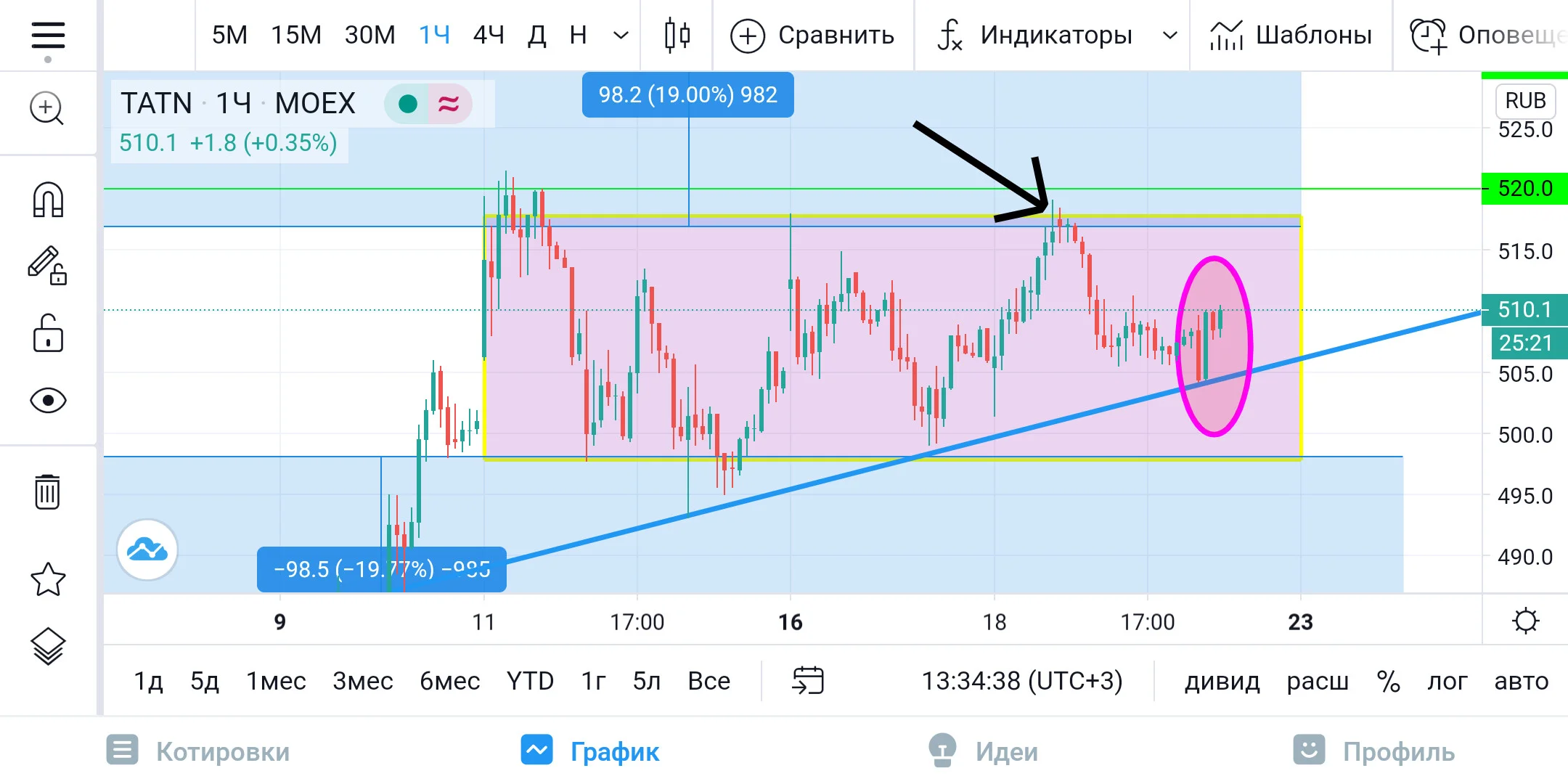Viewport: 1568px width, 784px height.
Task: Open the RUB currency selector
Action: pos(1525,100)
